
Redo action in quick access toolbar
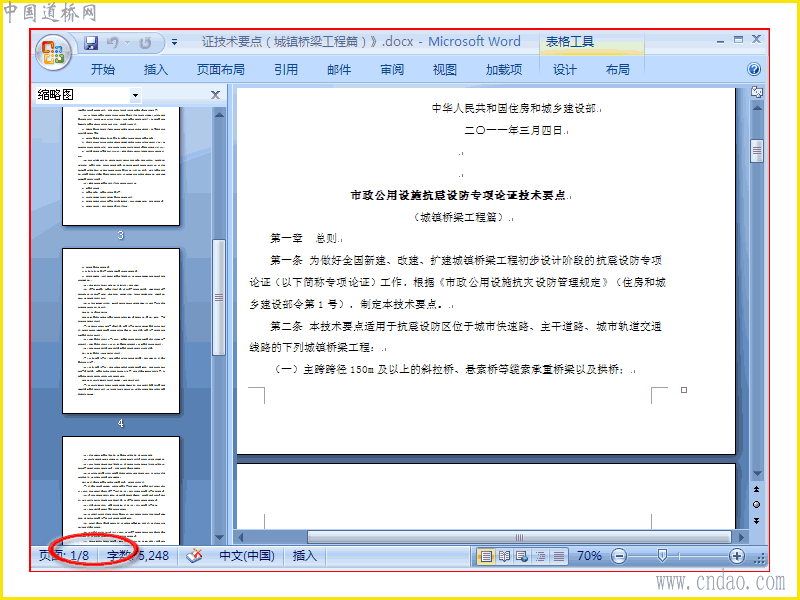146,43
